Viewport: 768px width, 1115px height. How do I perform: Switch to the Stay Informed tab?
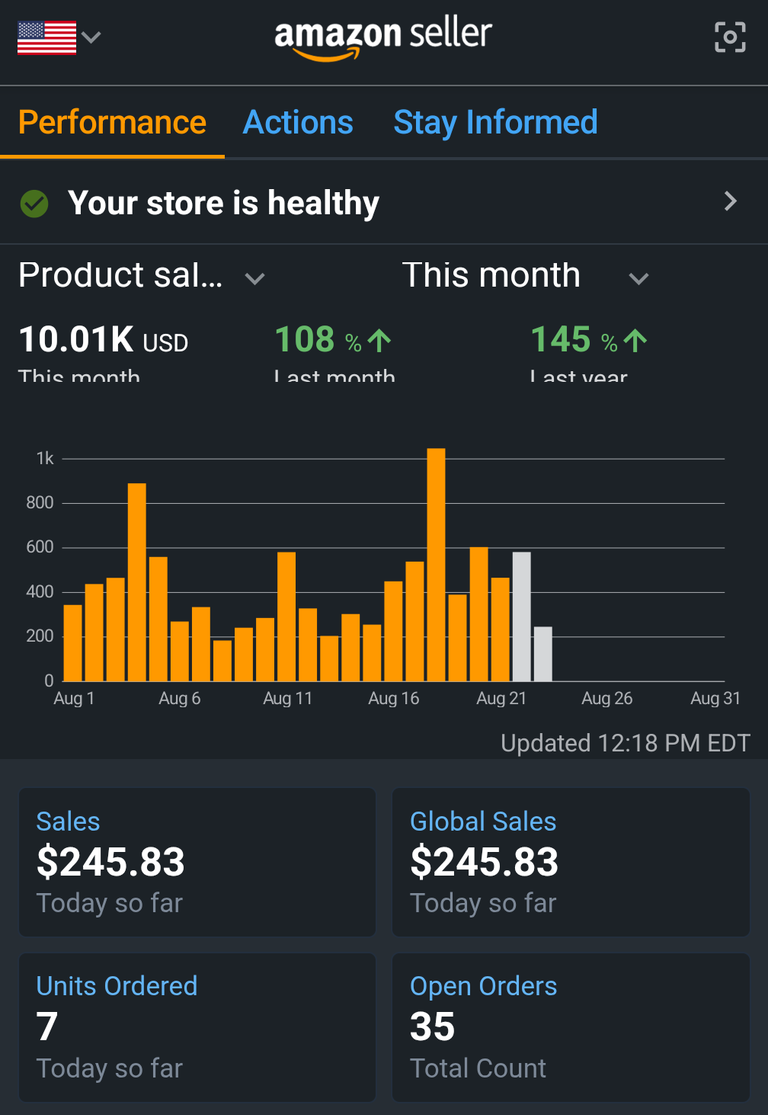(x=496, y=122)
